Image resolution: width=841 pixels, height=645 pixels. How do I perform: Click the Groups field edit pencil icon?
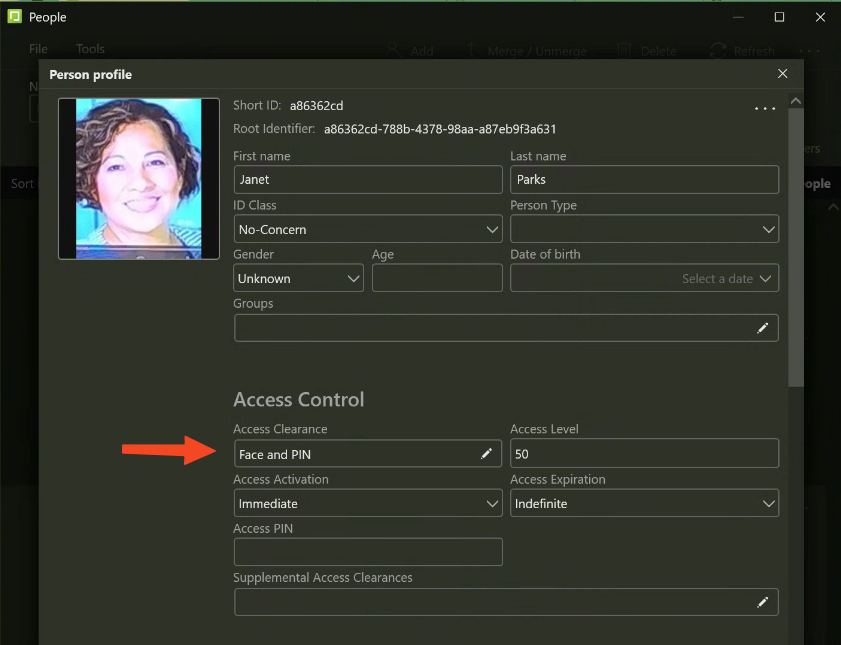[x=762, y=328]
